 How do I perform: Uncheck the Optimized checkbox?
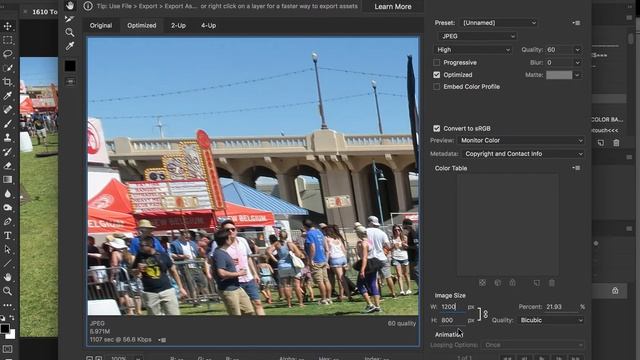point(437,75)
